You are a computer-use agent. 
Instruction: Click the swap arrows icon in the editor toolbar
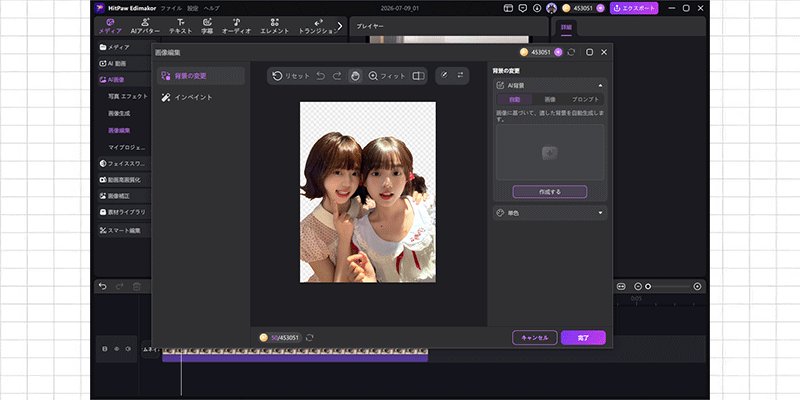click(x=460, y=75)
